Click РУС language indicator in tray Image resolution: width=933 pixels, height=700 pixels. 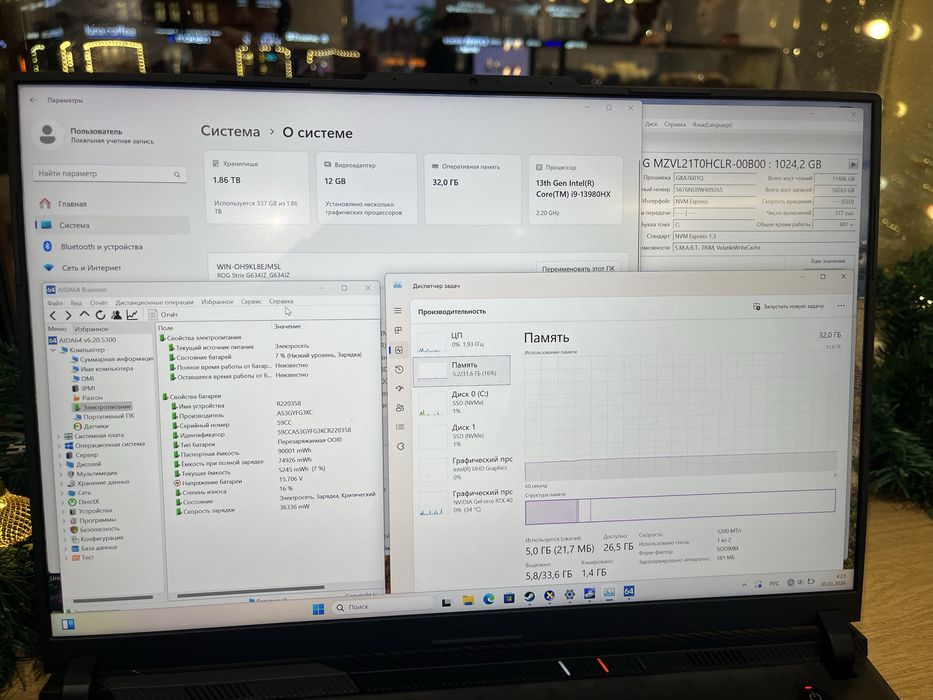click(774, 583)
